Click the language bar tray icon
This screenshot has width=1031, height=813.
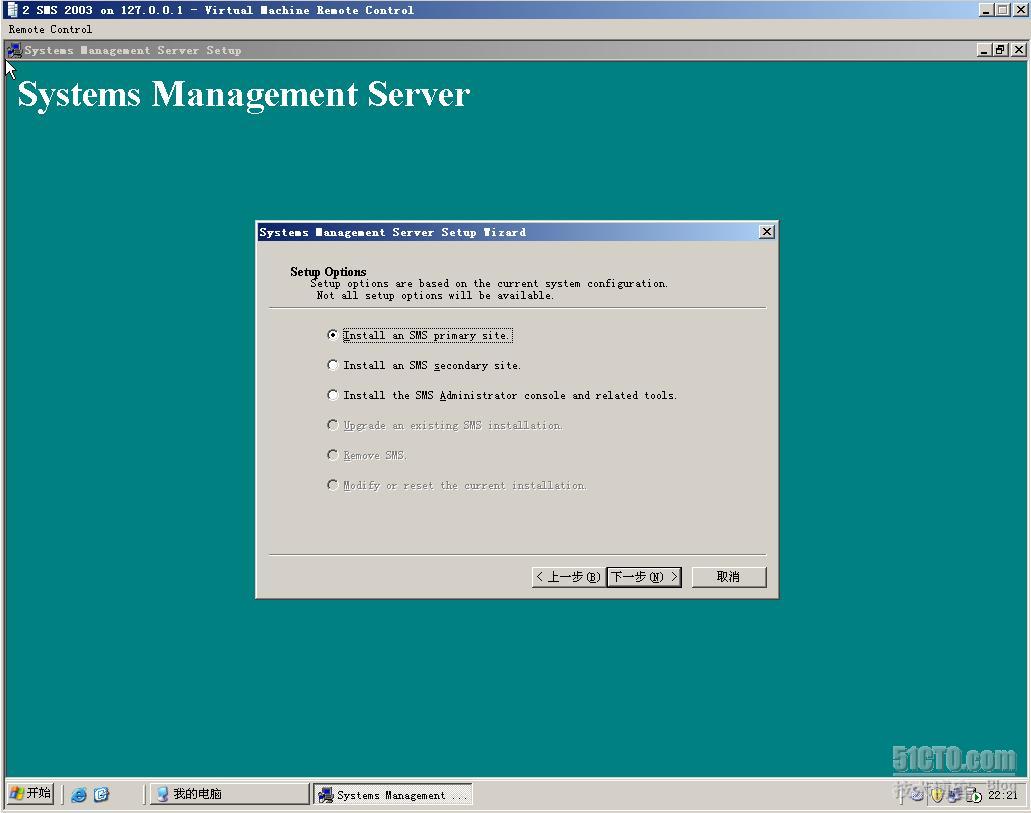[x=917, y=795]
